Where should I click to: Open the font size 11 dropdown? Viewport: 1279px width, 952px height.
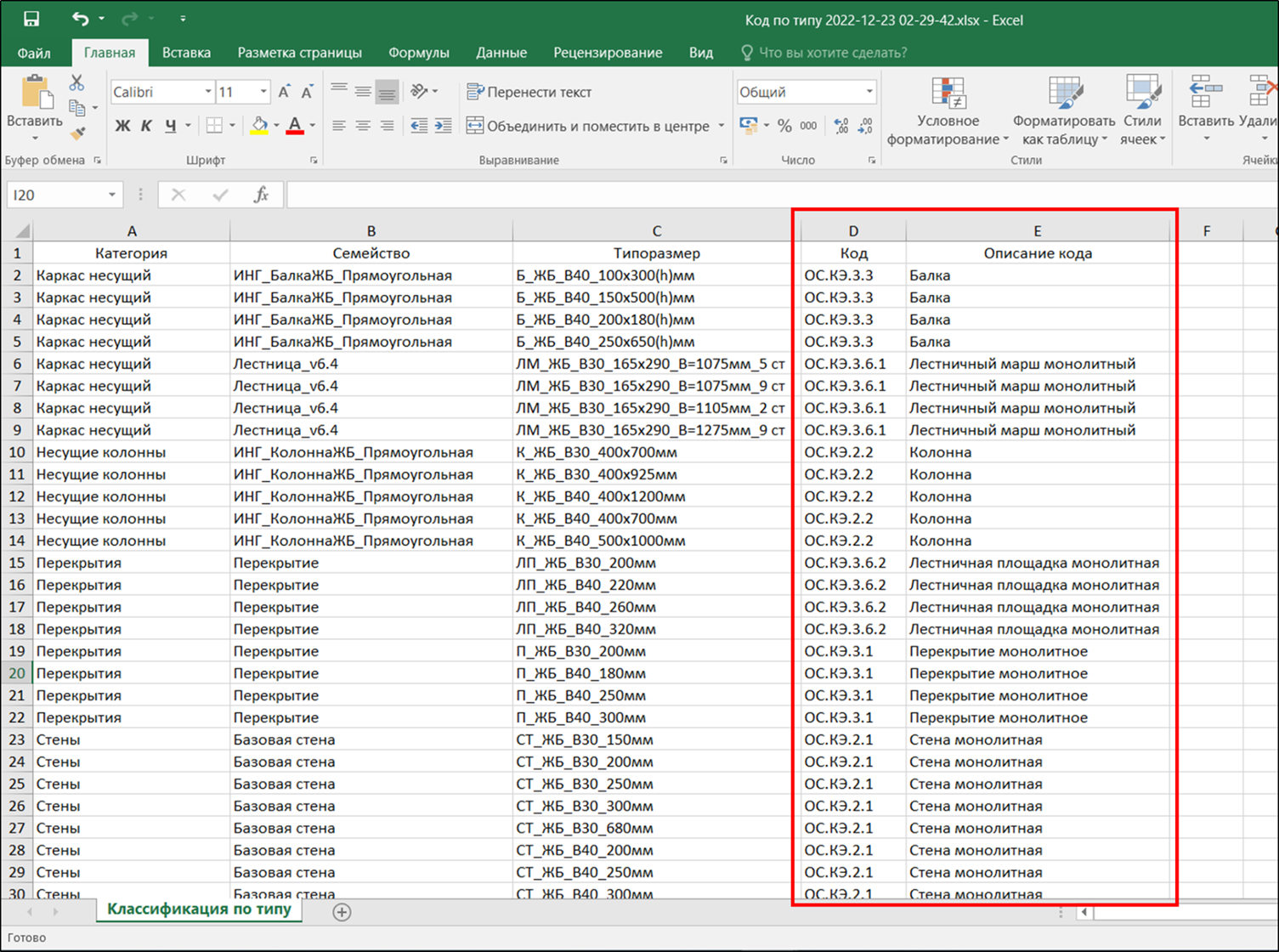(263, 92)
